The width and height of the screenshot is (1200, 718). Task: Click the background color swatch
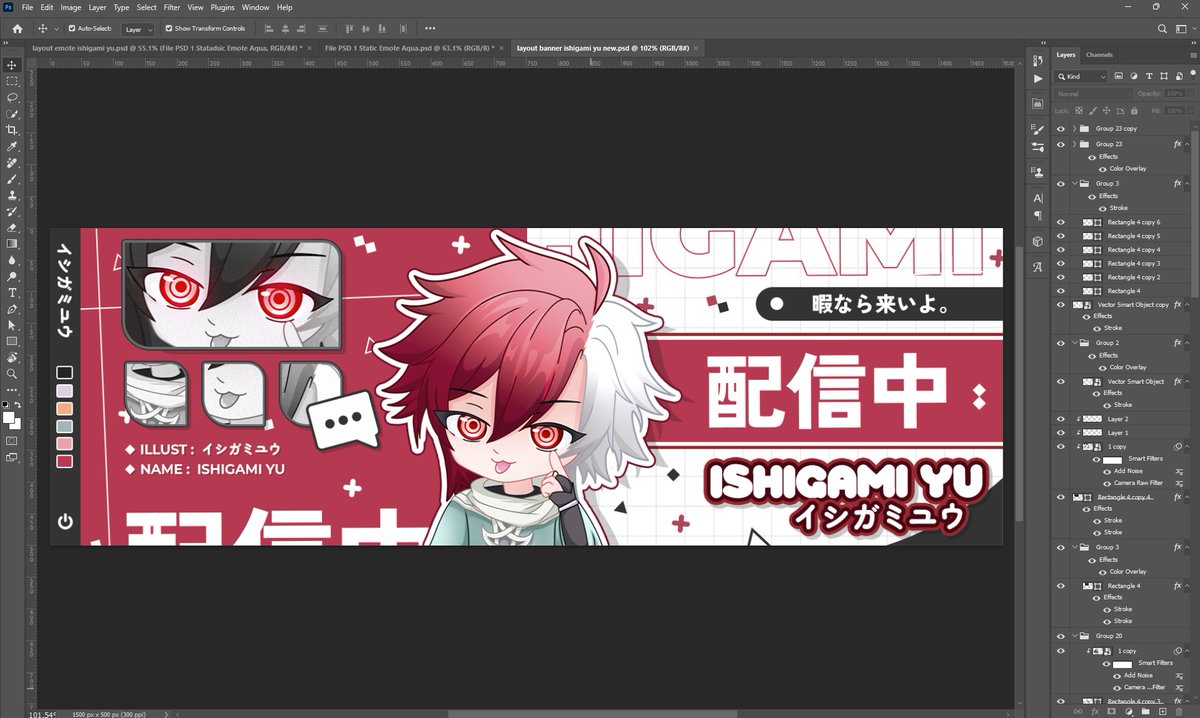(16, 423)
